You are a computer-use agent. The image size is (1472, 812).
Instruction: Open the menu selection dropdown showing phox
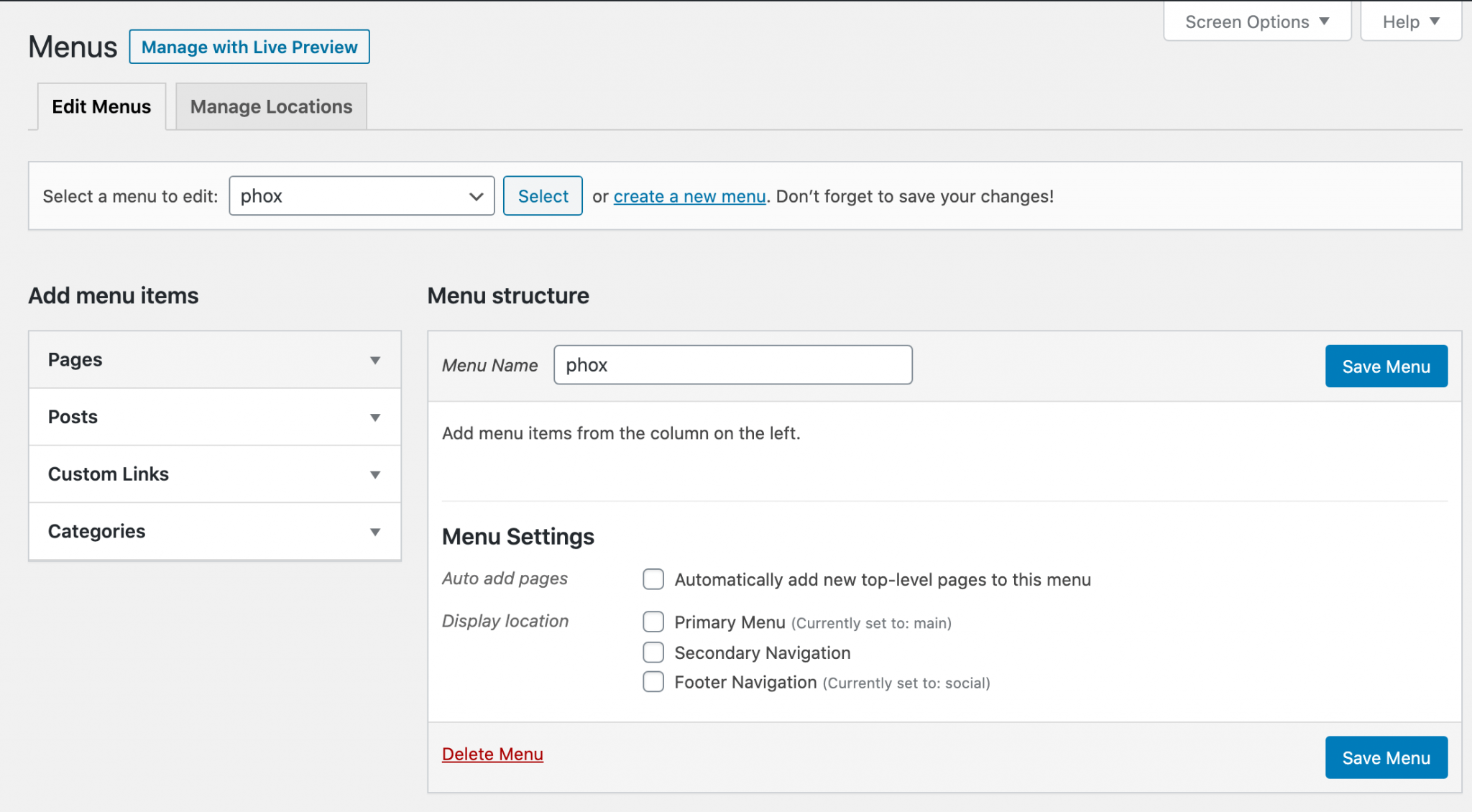pyautogui.click(x=361, y=195)
